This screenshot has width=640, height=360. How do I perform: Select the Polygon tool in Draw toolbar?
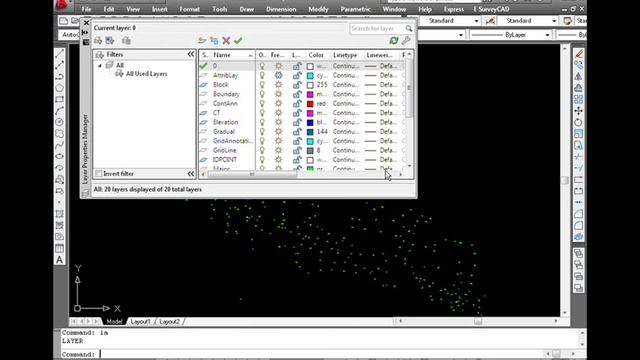click(60, 88)
